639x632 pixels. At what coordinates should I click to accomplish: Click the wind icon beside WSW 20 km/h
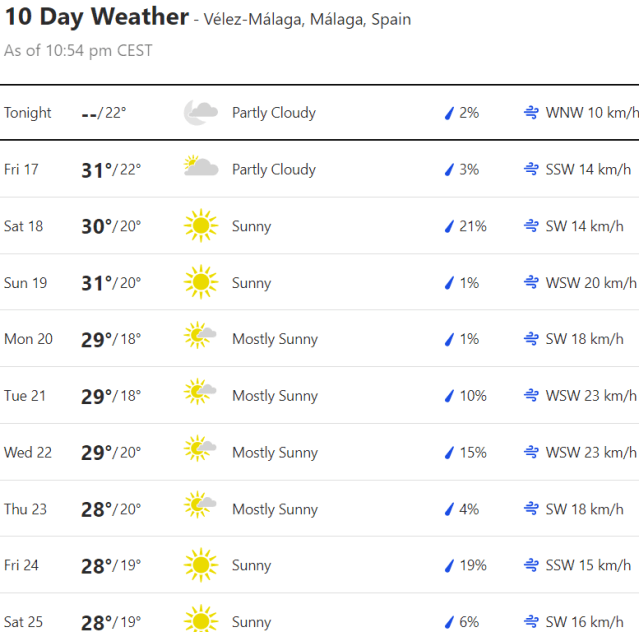coord(531,283)
